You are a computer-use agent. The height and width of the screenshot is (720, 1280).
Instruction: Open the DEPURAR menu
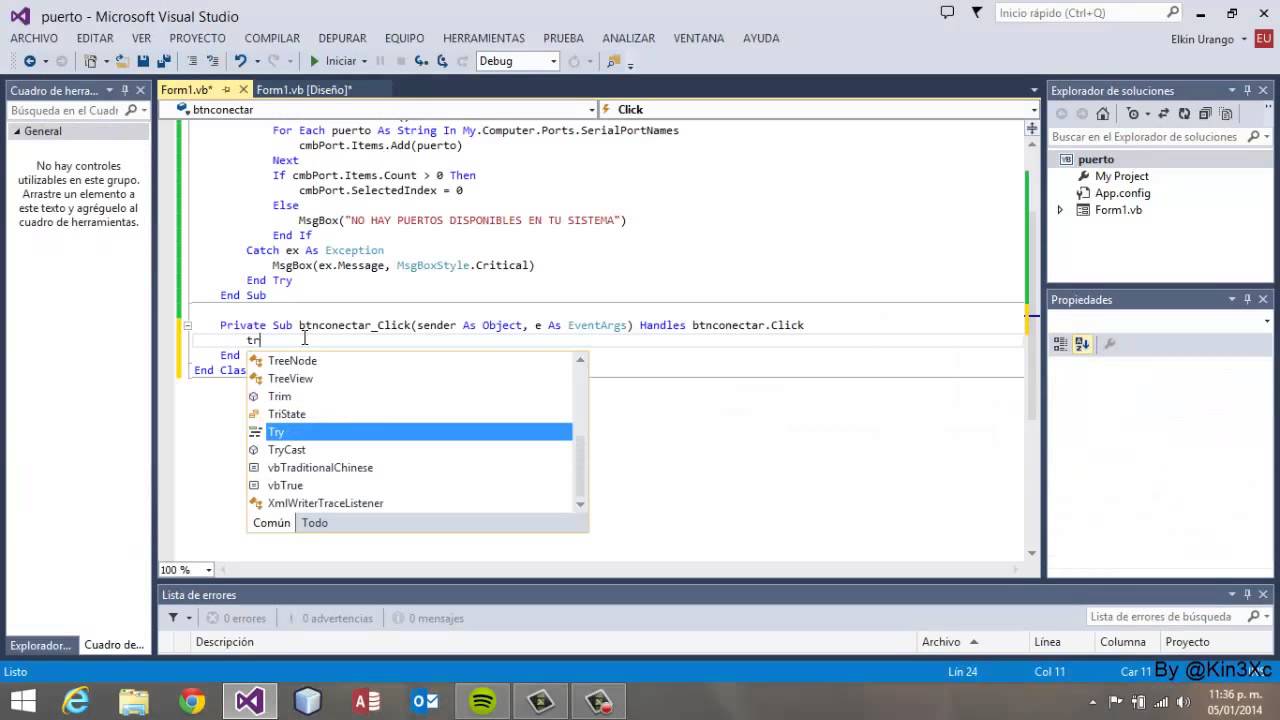pyautogui.click(x=342, y=38)
